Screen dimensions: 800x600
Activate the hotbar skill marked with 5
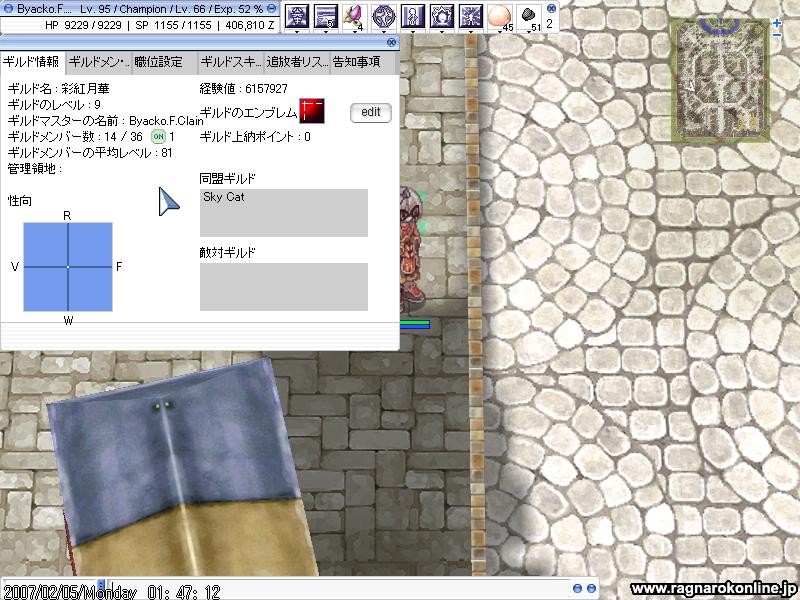click(325, 16)
